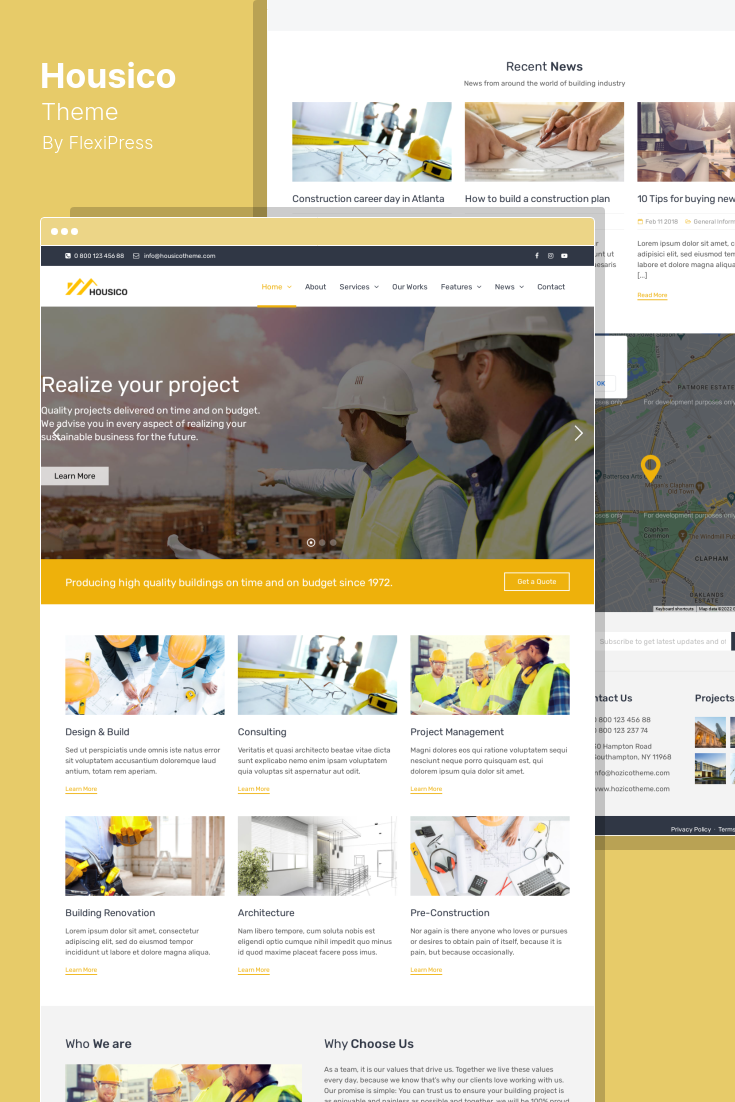Click the Design & Build heading
The height and width of the screenshot is (1102, 735).
[x=97, y=732]
